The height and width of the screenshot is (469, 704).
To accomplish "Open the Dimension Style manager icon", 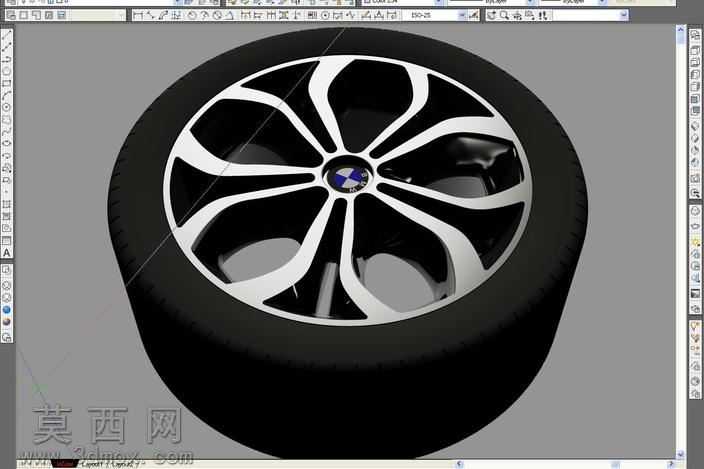I will pos(473,16).
